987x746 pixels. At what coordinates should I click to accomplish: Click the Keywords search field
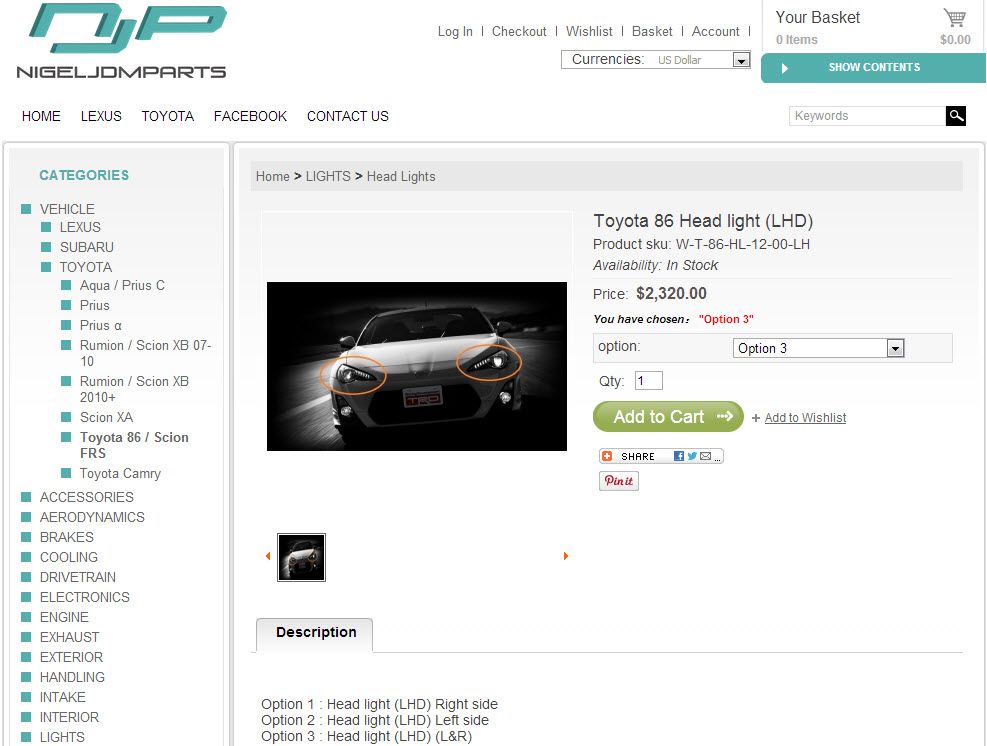coord(866,116)
